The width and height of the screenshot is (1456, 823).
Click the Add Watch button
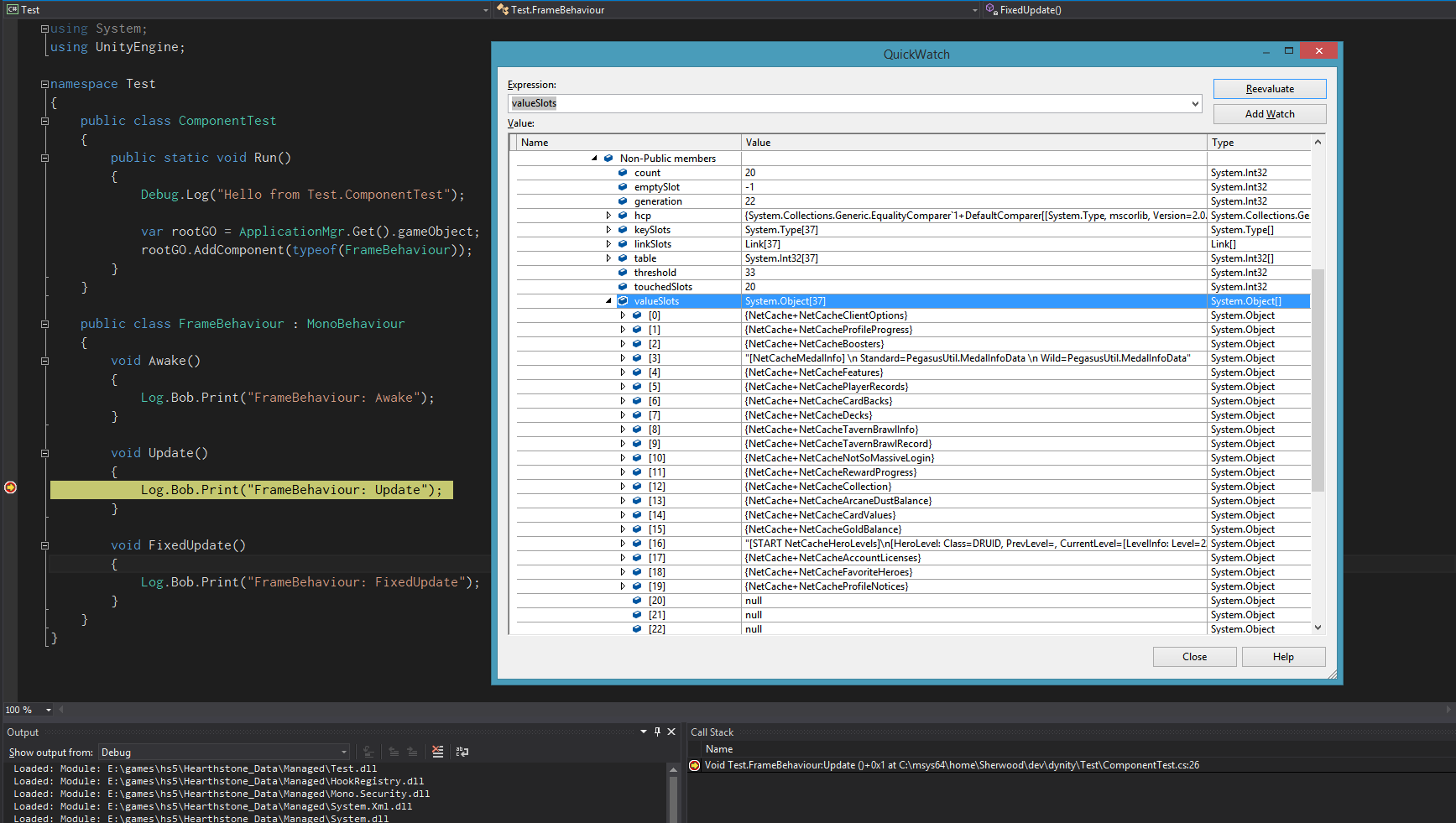click(x=1270, y=114)
